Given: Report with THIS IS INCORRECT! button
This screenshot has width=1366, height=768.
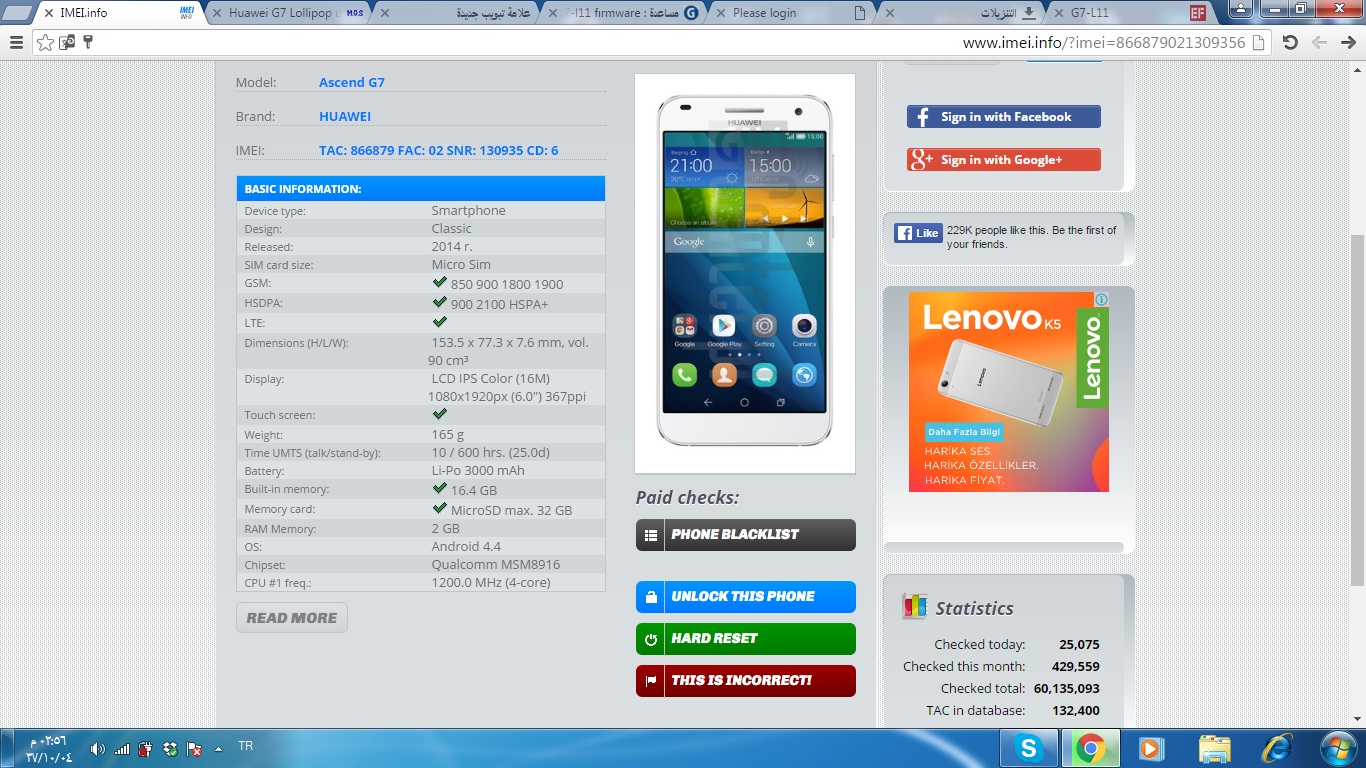Looking at the screenshot, I should pos(746,681).
